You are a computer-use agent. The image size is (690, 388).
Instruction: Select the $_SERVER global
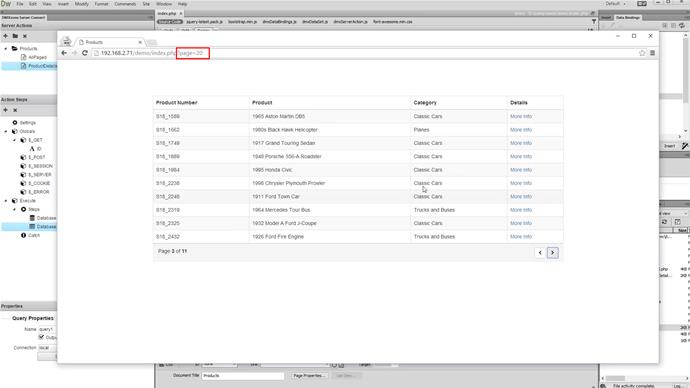[x=36, y=175]
